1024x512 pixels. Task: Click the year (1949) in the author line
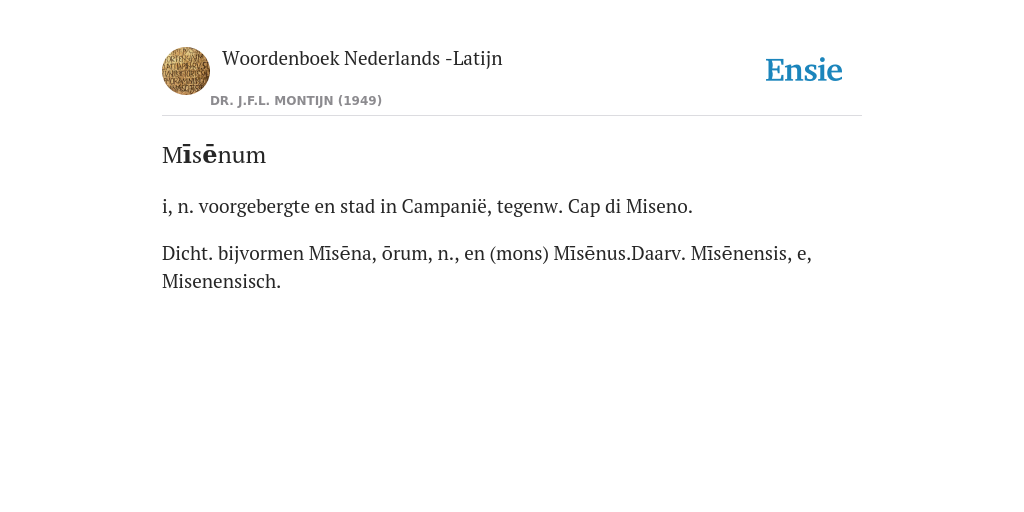[x=360, y=101]
